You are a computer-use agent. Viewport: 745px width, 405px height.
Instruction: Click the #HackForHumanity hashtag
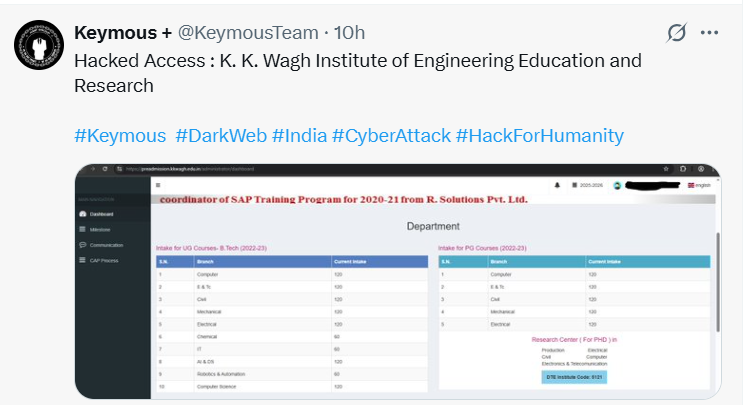[539, 135]
